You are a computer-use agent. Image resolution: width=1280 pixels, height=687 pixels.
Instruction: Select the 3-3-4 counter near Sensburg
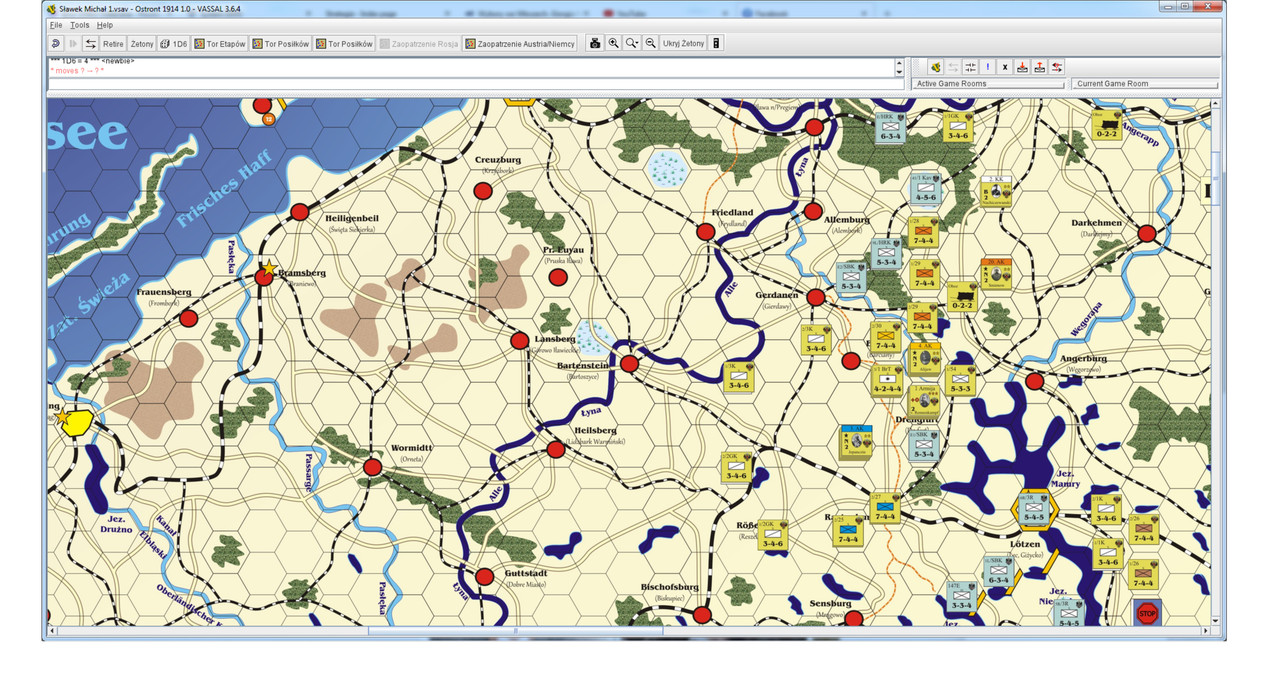(961, 597)
